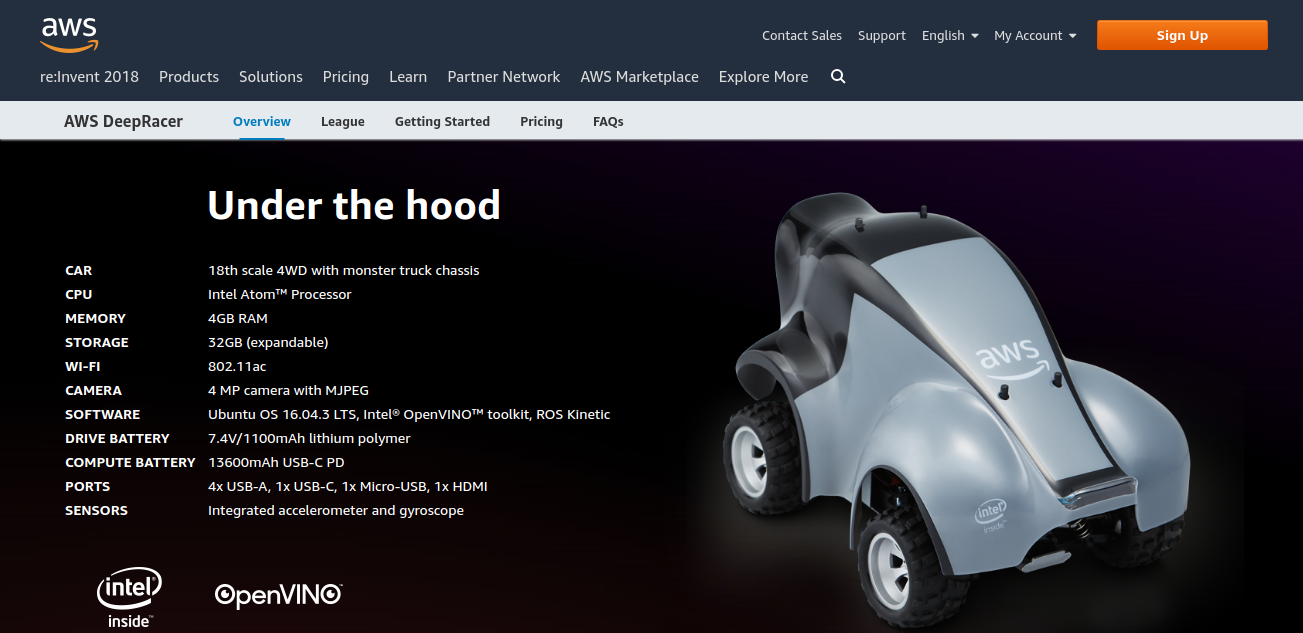Click the '4x USB-A, 1x USB-C' ports line

[348, 486]
